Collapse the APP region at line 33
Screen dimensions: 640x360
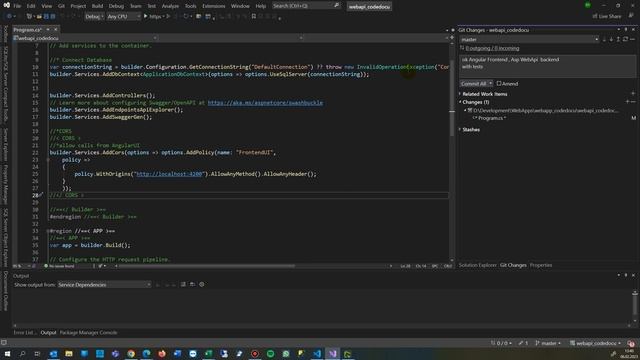48,231
